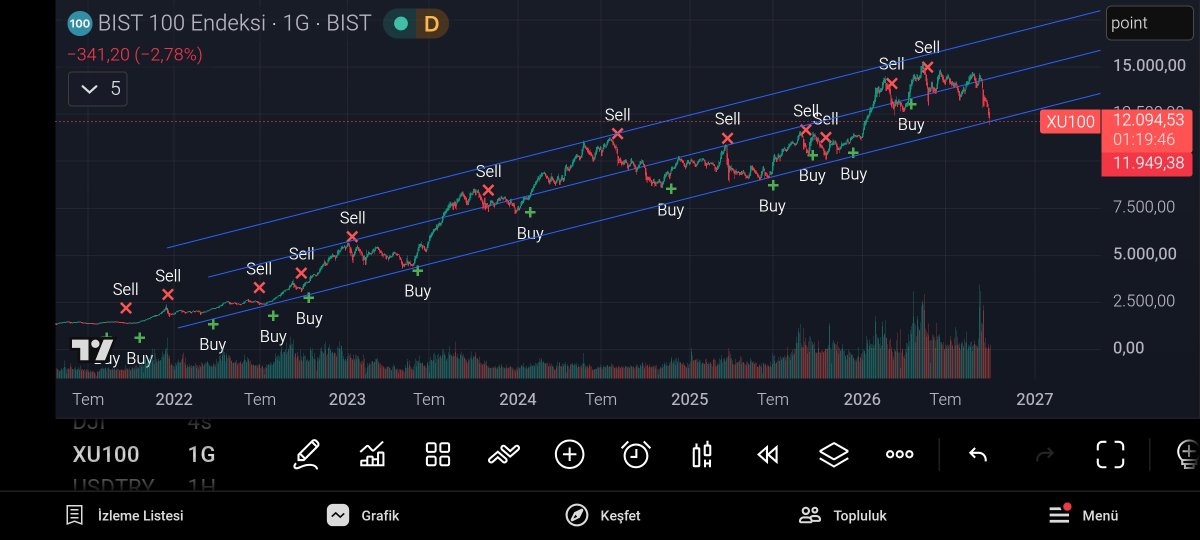Click the orange D delayed data badge
This screenshot has height=540, width=1200.
point(431,23)
